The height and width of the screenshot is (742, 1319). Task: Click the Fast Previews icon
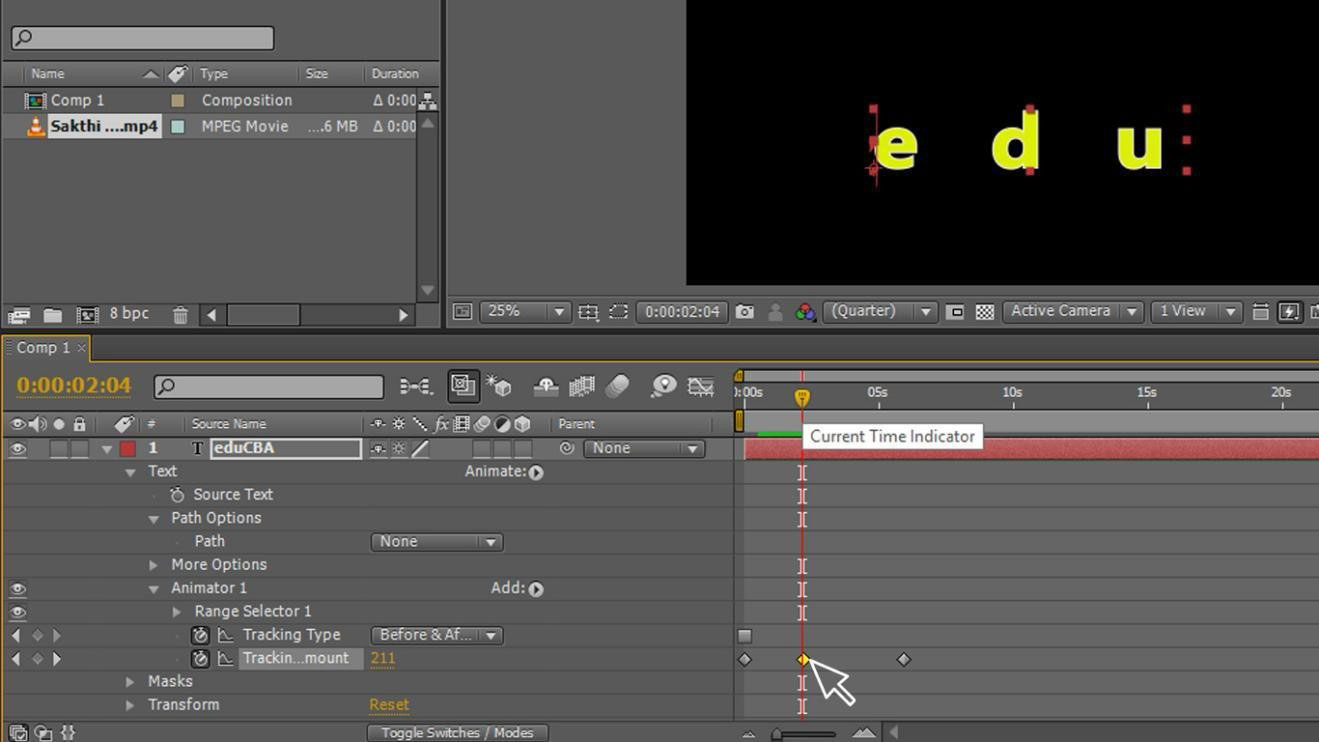pyautogui.click(x=1290, y=312)
